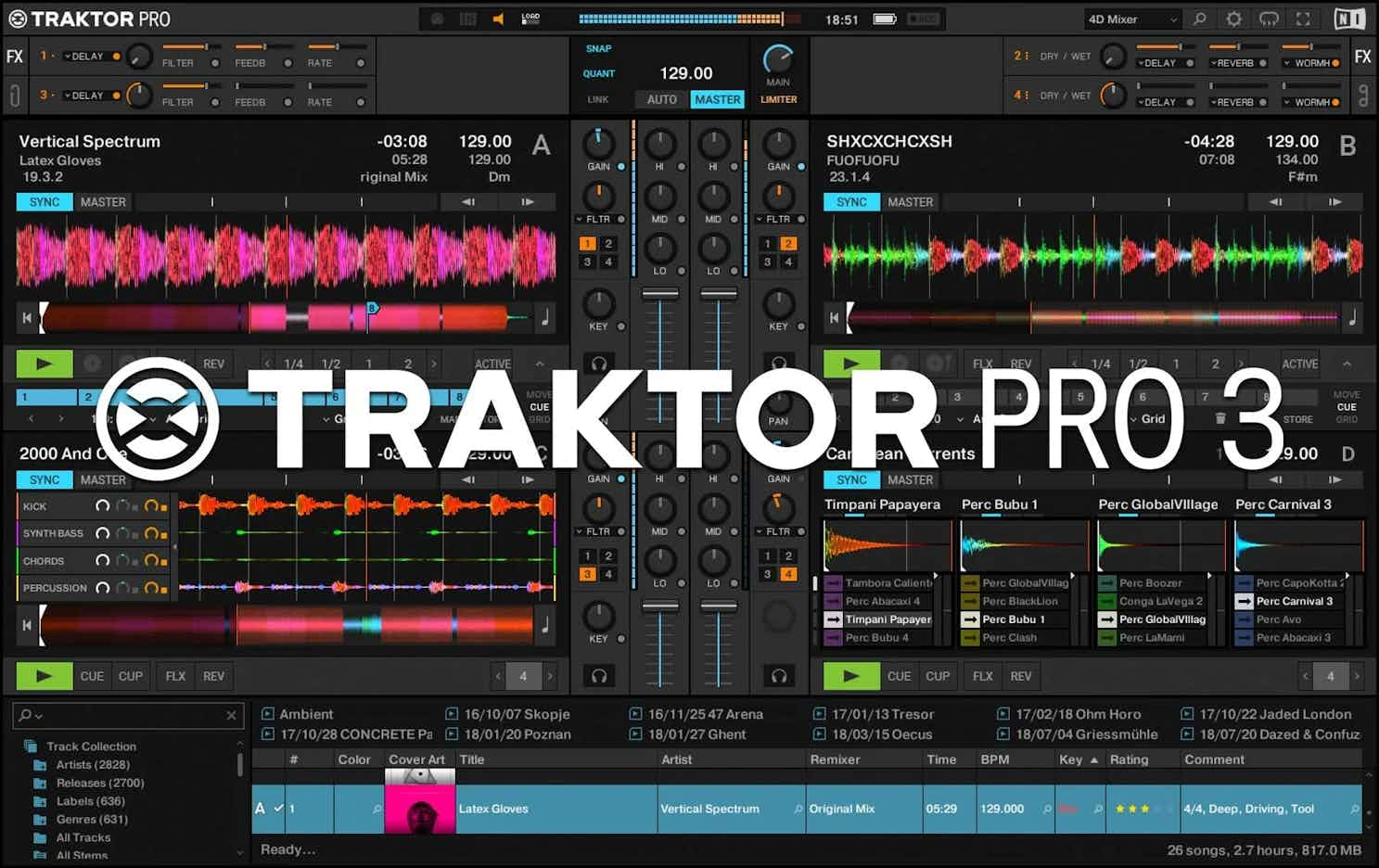Open the 4D Mixer layout dropdown
This screenshot has width=1379, height=868.
pos(1132,19)
